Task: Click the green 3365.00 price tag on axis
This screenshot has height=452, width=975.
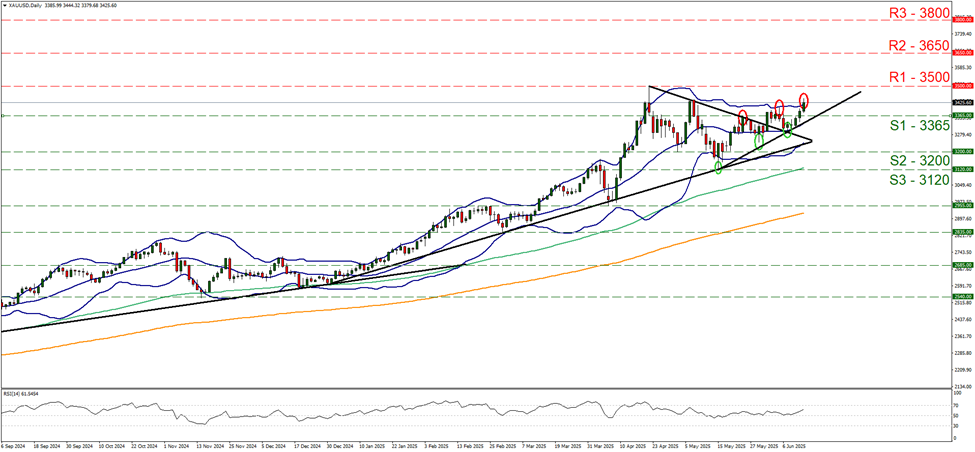Action: (x=961, y=116)
